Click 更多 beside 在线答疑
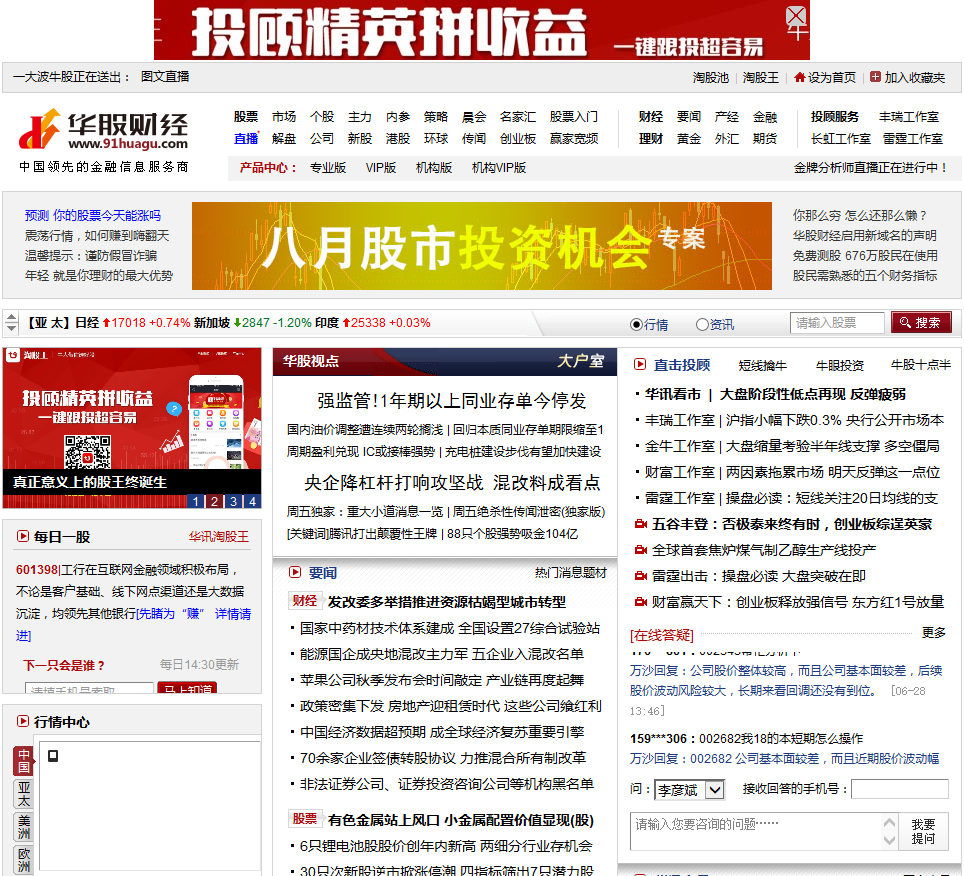The width and height of the screenshot is (964, 876). 933,633
